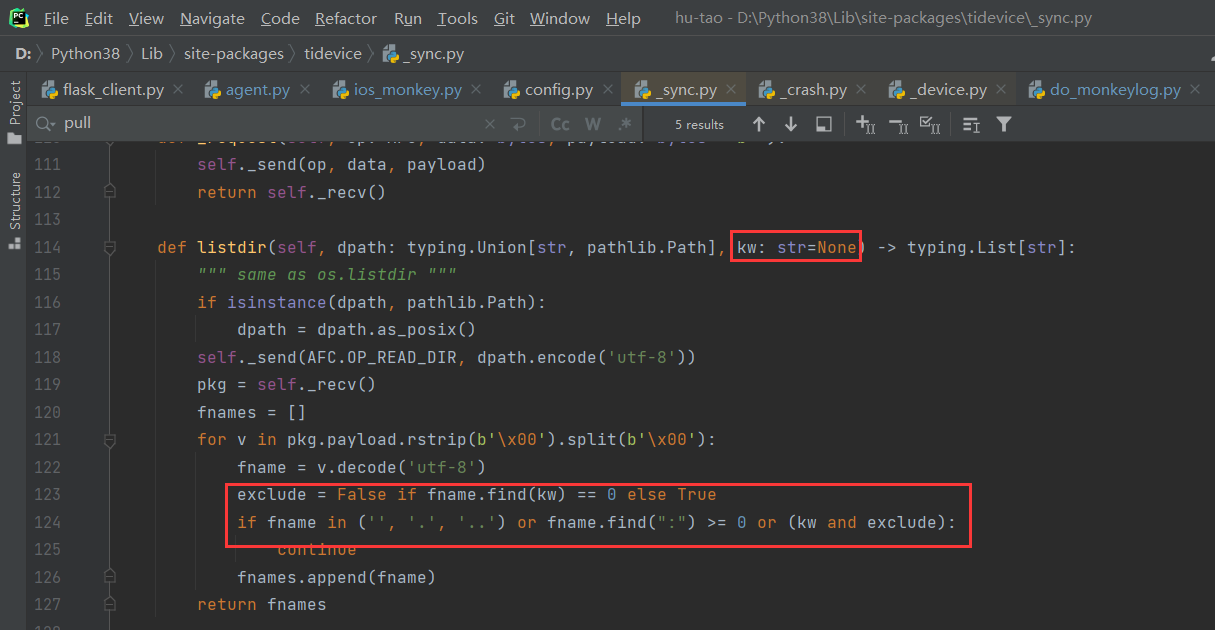Close the agent.py tab
This screenshot has width=1215, height=630.
[x=306, y=90]
